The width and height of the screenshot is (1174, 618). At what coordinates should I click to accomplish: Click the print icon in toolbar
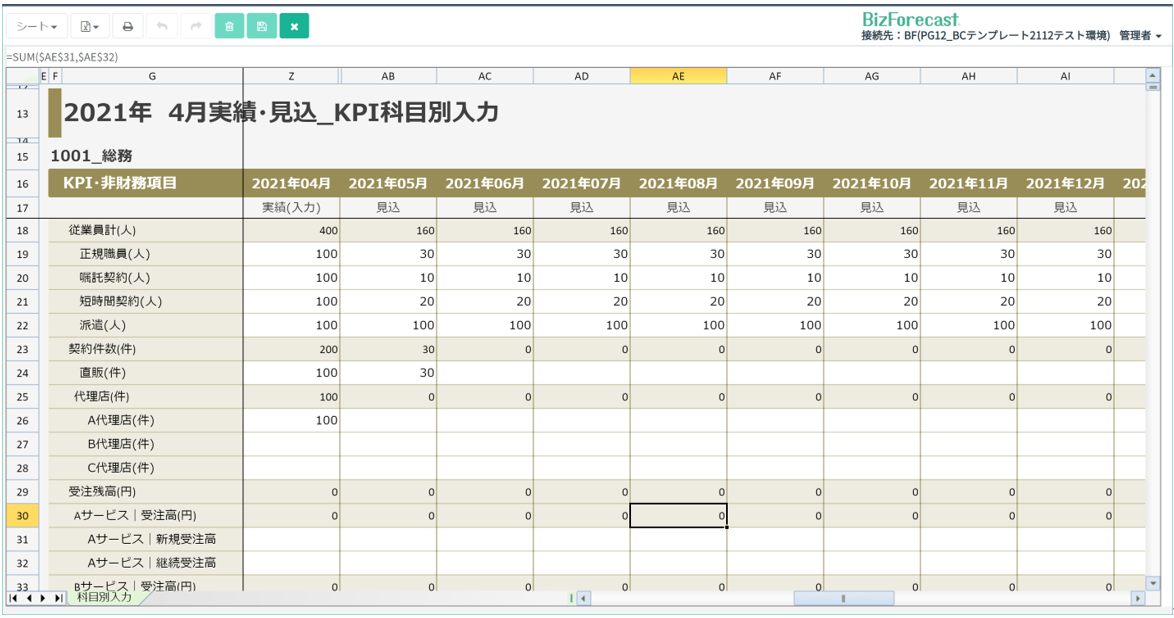pos(128,27)
